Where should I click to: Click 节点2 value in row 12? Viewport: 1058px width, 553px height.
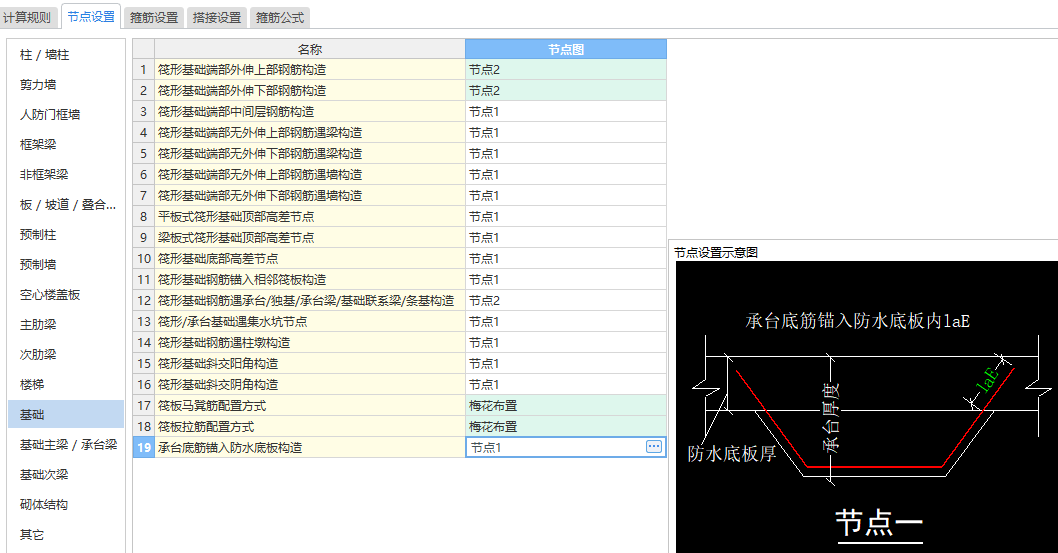click(x=566, y=300)
